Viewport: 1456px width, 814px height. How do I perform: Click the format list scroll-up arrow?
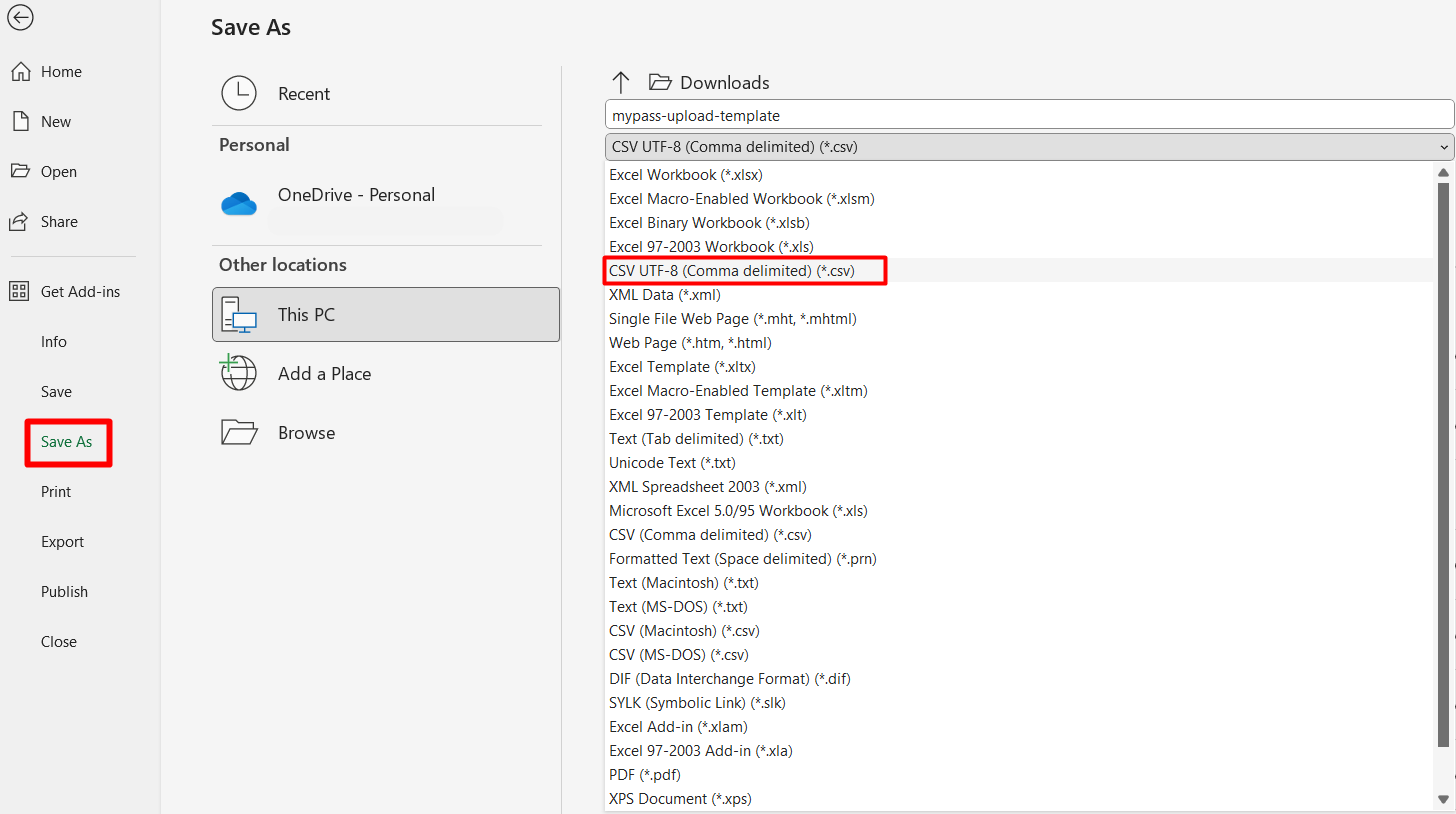[1443, 173]
